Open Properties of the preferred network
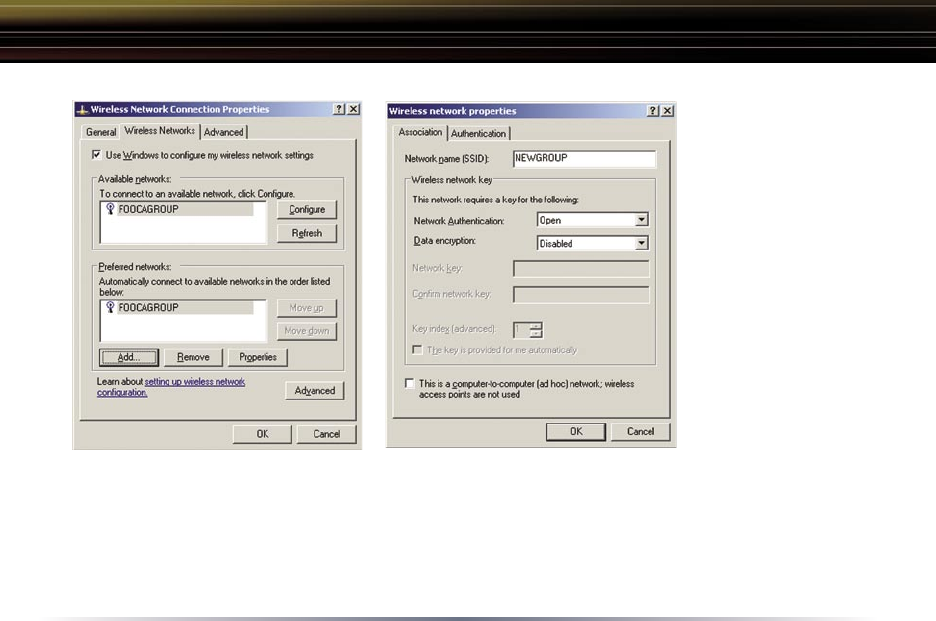The image size is (936, 621). [x=258, y=357]
